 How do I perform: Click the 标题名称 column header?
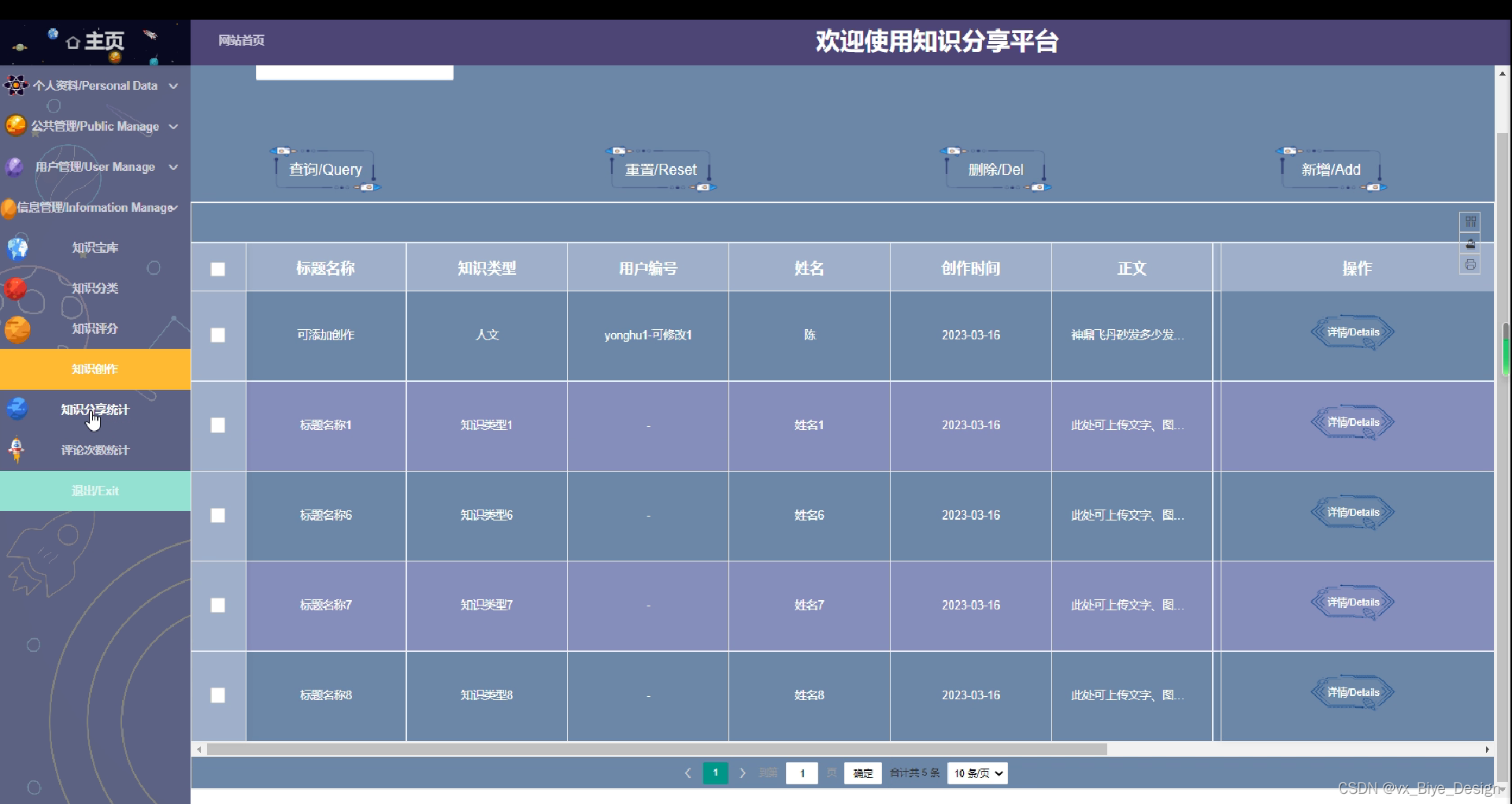pyautogui.click(x=326, y=269)
